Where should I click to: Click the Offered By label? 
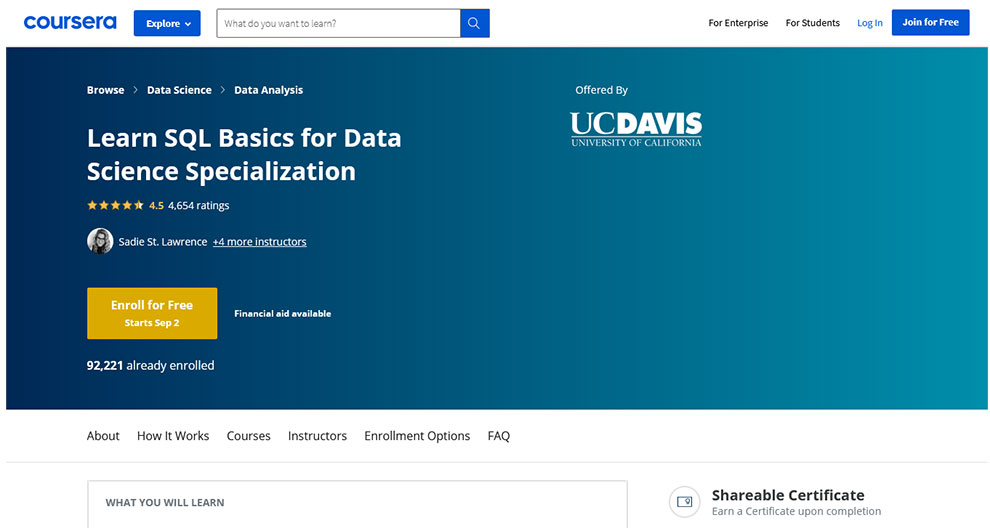[x=601, y=90]
